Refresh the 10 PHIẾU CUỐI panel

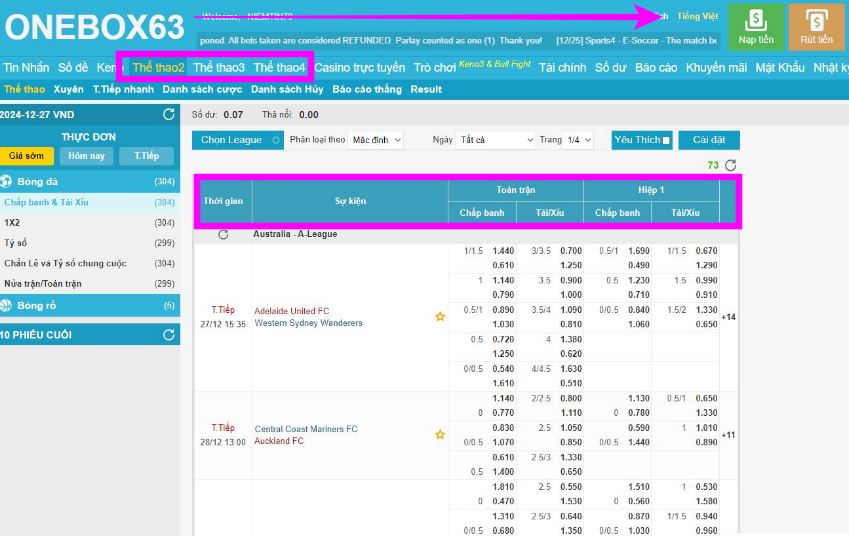(x=169, y=335)
